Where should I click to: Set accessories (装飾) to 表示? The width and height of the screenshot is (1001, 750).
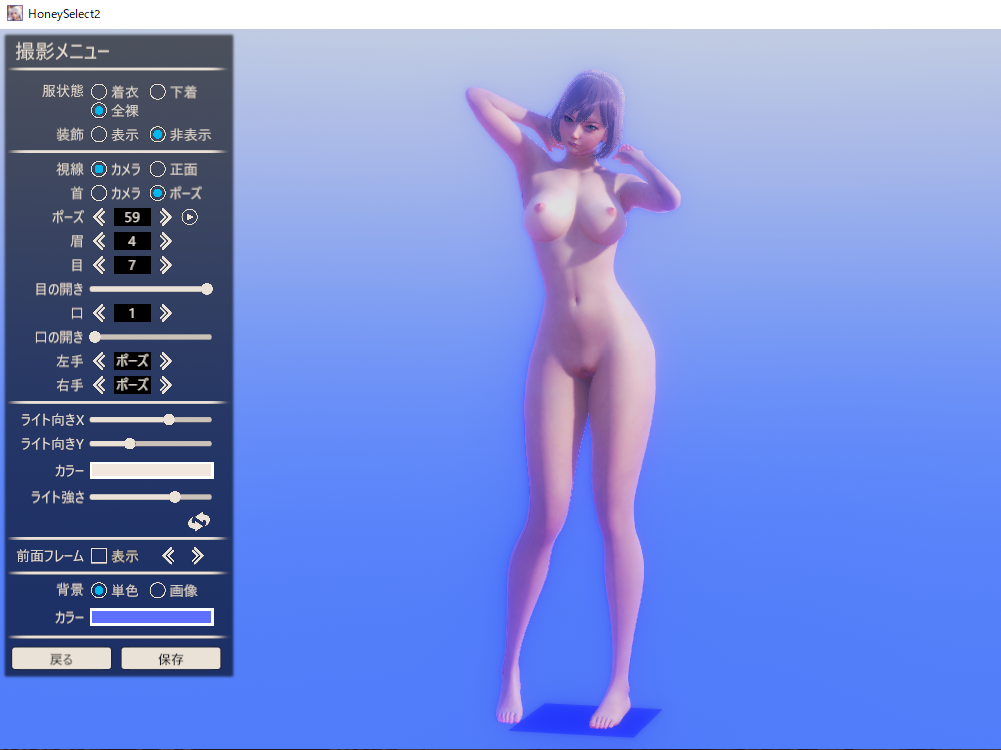click(99, 134)
